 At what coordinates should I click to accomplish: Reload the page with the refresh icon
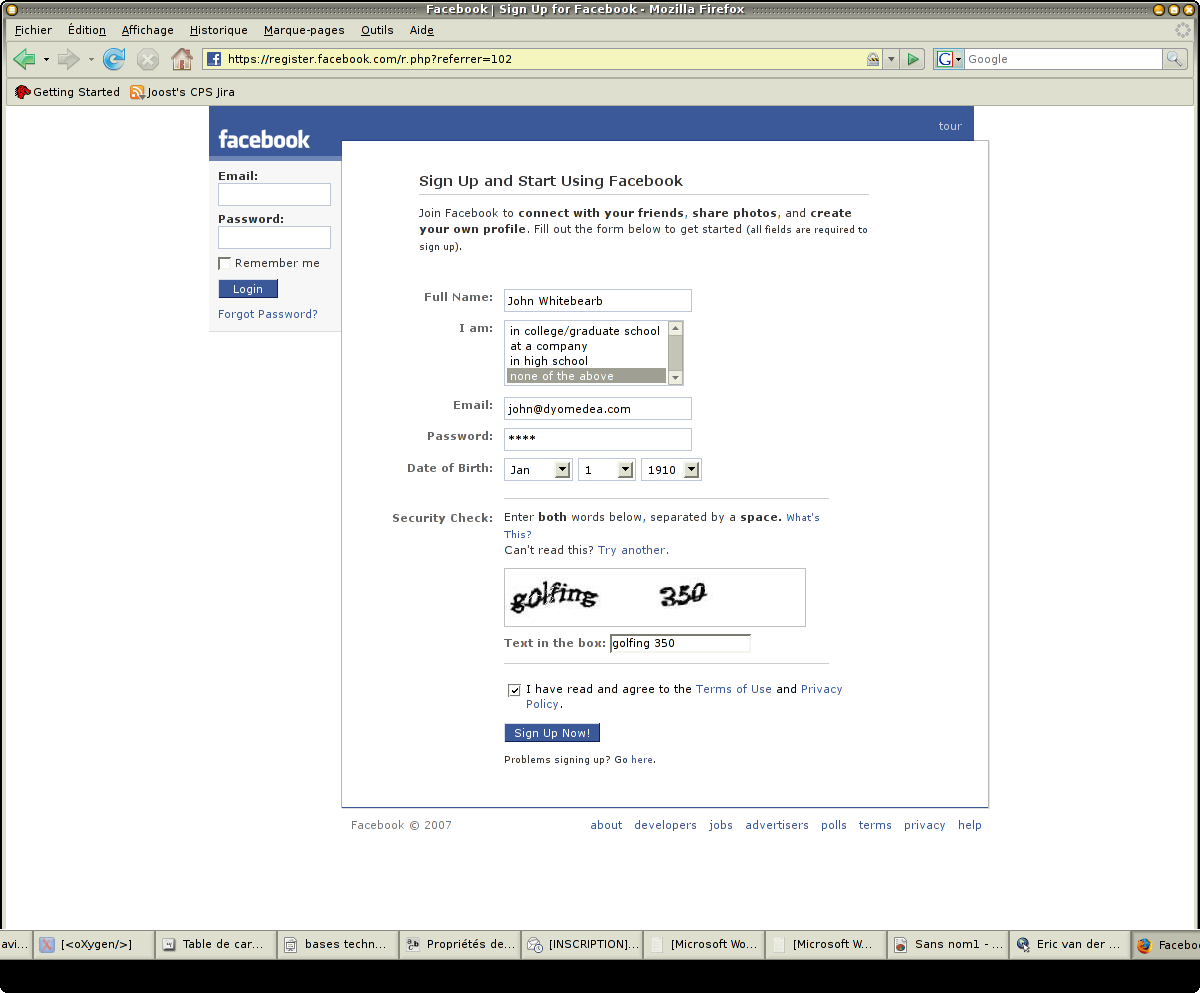tap(114, 60)
